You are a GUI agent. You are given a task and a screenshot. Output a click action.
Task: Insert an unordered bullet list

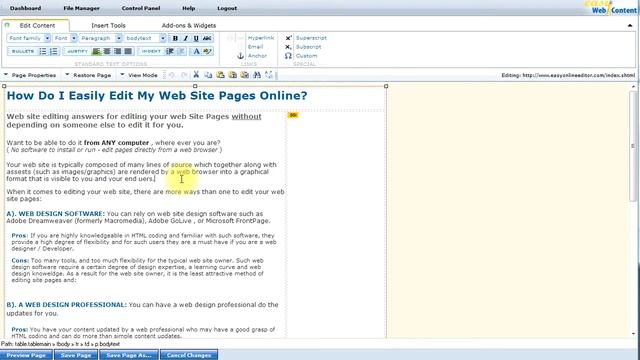42,51
